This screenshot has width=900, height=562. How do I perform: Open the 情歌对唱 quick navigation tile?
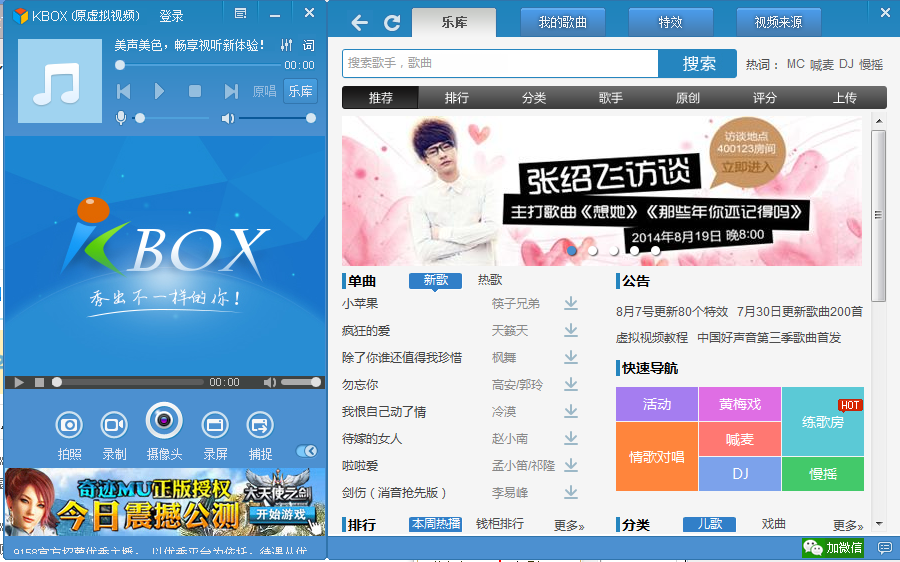pos(657,457)
